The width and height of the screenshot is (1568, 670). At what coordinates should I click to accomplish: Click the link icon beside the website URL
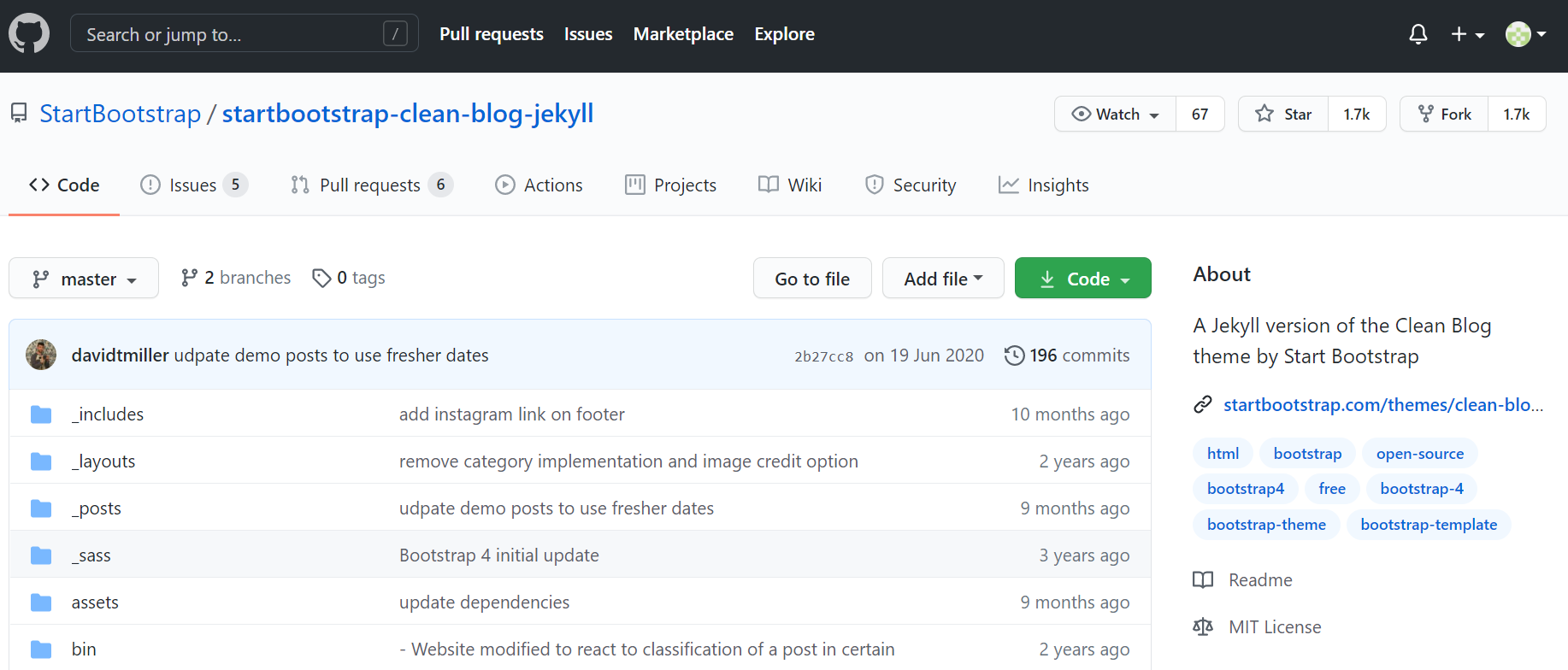[1203, 404]
